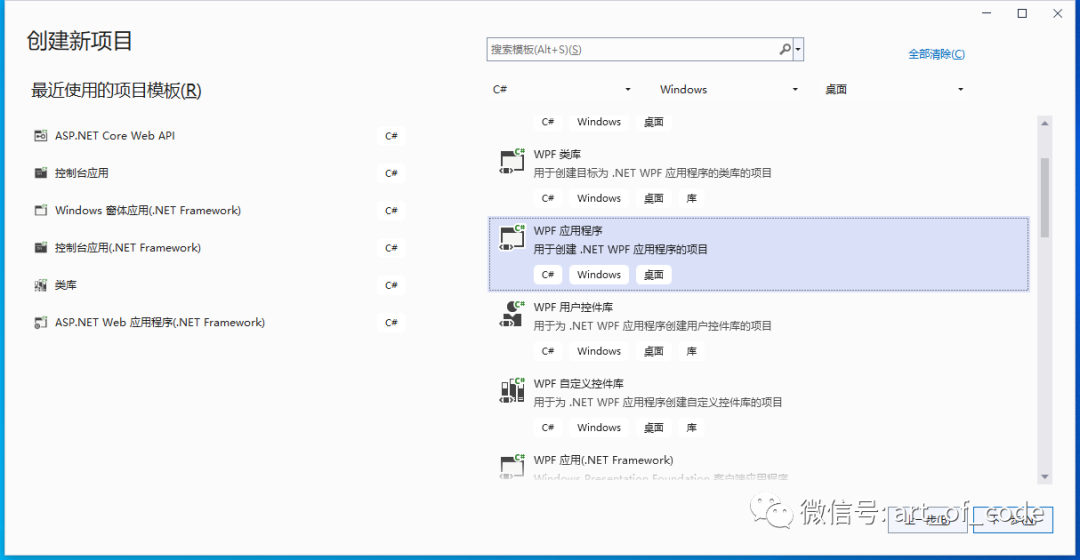The height and width of the screenshot is (560, 1080).
Task: Click the 上一步 button
Action: click(927, 520)
